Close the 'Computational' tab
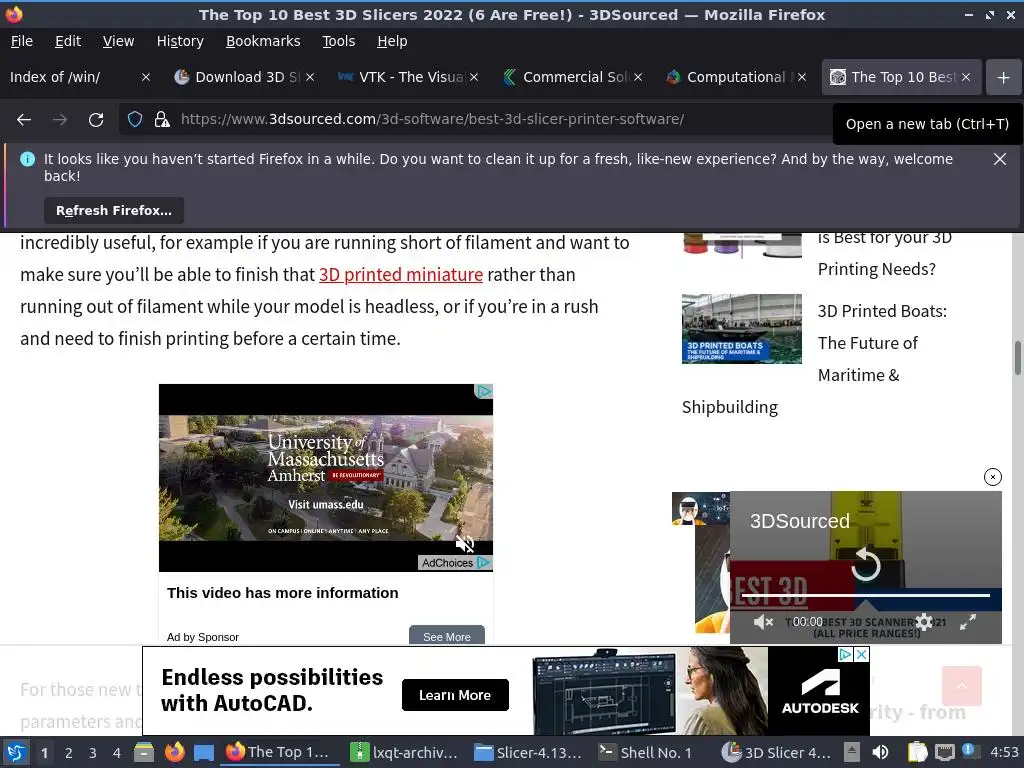Image resolution: width=1024 pixels, height=768 pixels. [x=802, y=77]
